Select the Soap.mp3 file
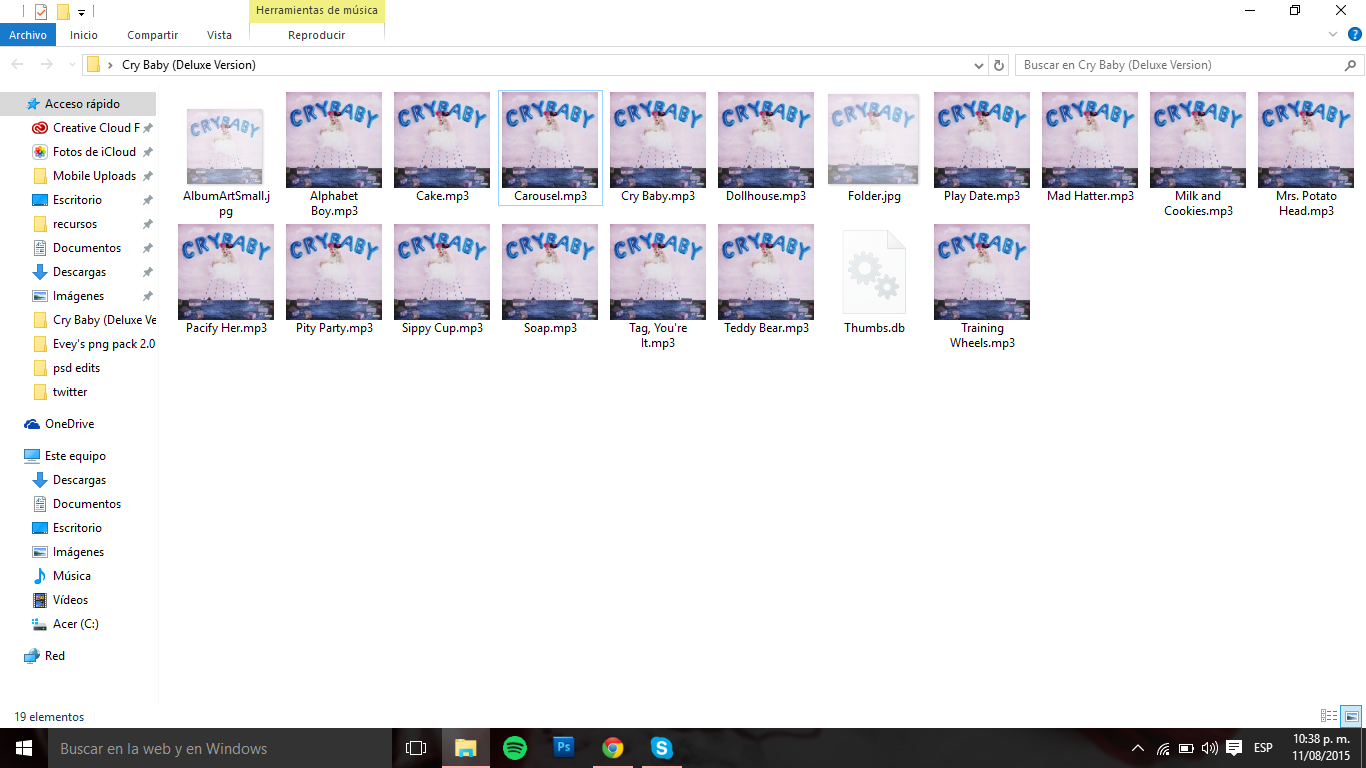 550,280
